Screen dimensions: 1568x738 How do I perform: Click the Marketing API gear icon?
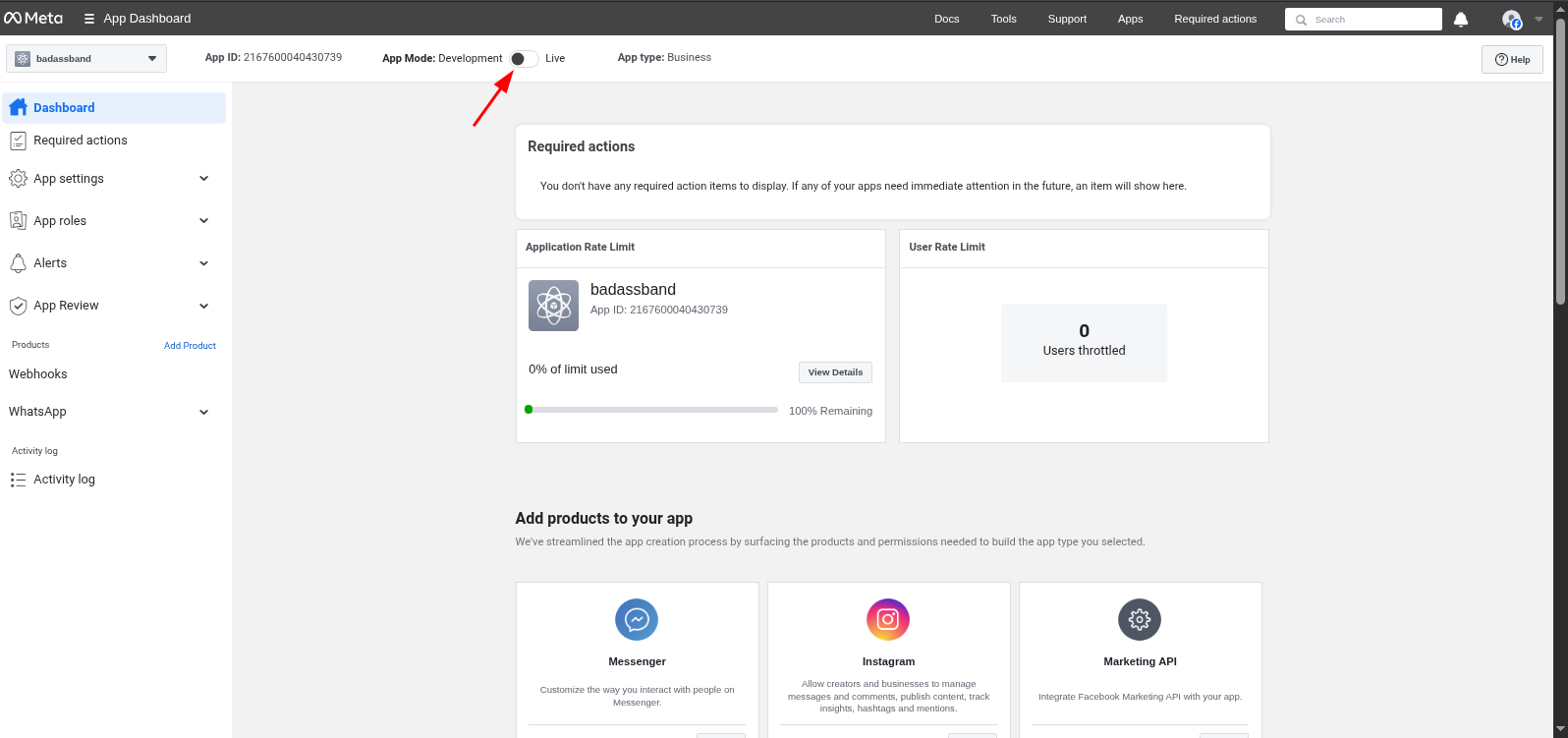(1140, 620)
